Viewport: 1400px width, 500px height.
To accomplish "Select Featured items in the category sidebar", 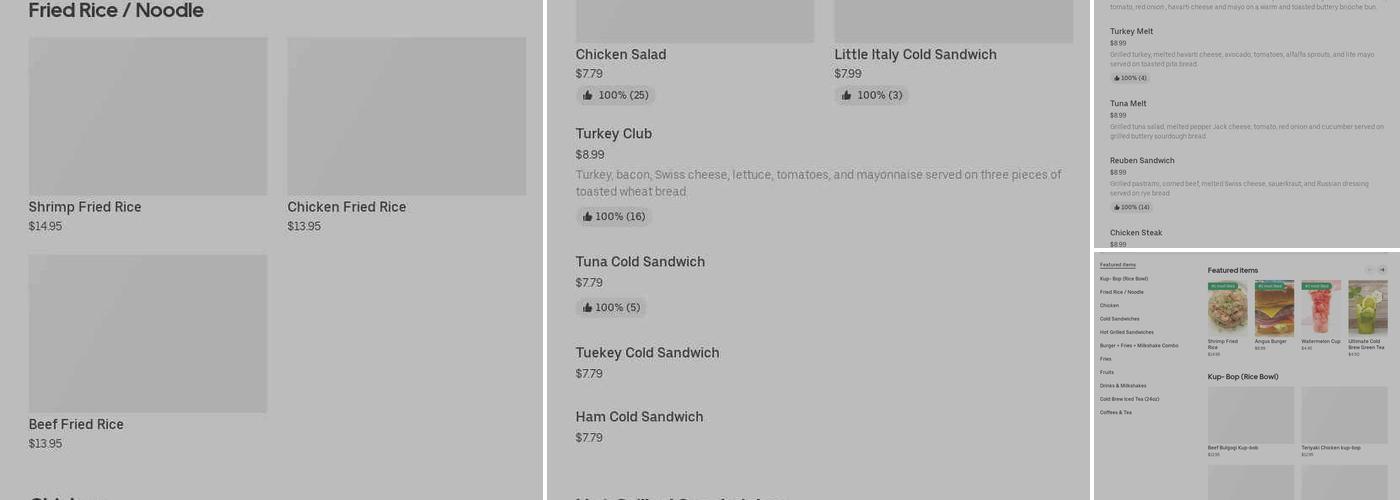I will 1117,265.
